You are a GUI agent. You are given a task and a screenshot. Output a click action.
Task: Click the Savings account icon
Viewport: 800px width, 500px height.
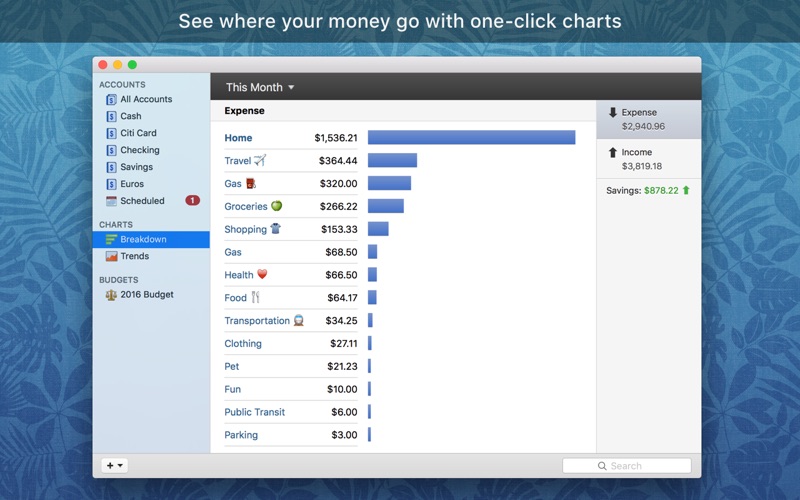111,167
